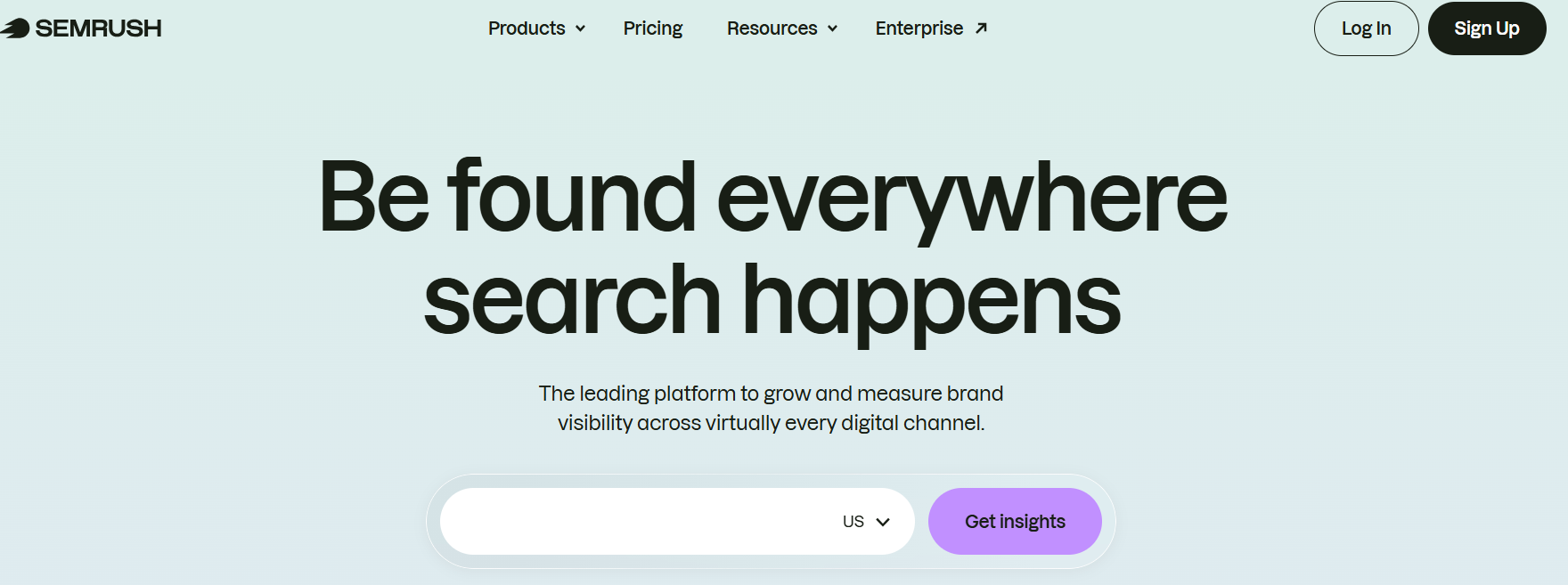1568x585 pixels.
Task: Open the Resources menu
Action: (772, 28)
